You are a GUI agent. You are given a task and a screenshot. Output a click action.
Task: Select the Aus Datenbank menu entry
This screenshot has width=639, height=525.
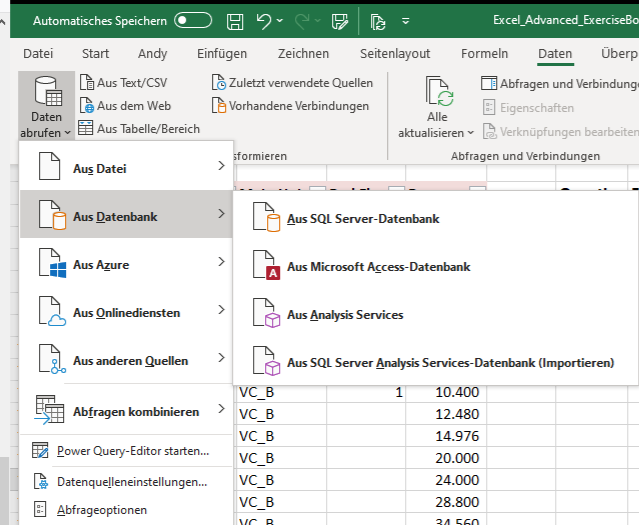click(x=126, y=214)
